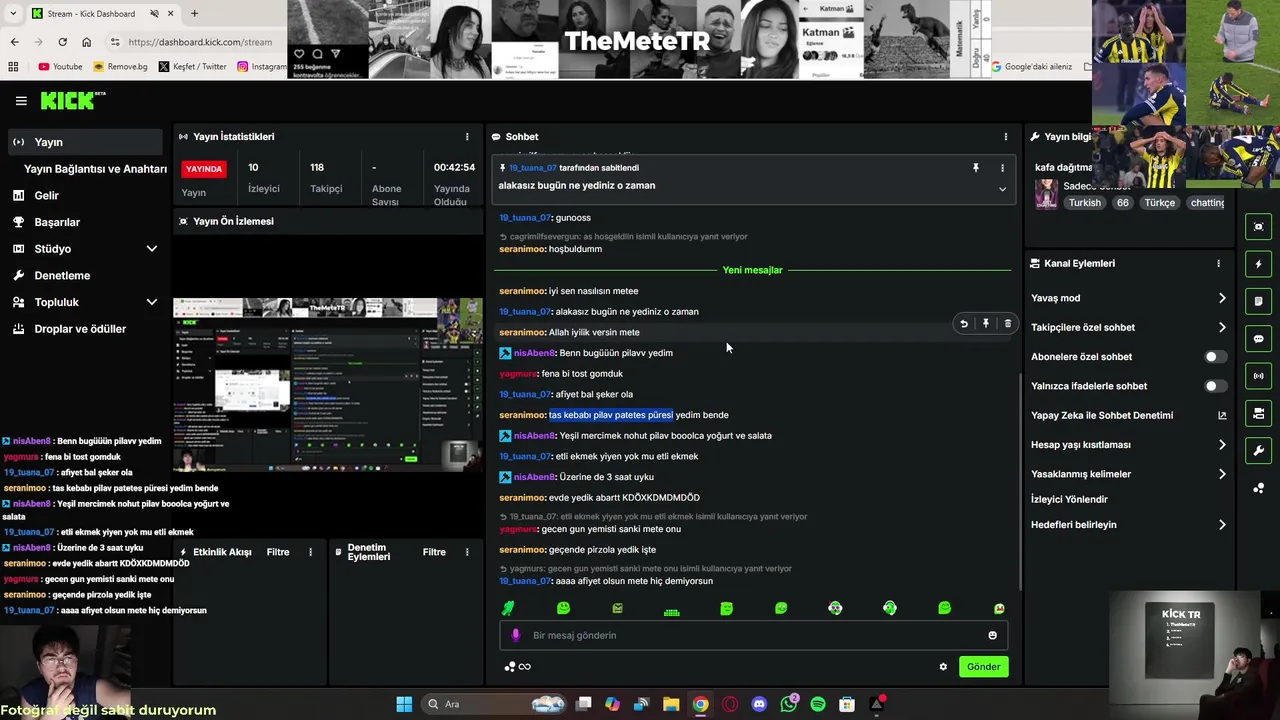Open chat settings gear icon
The image size is (1280, 720).
coord(943,667)
